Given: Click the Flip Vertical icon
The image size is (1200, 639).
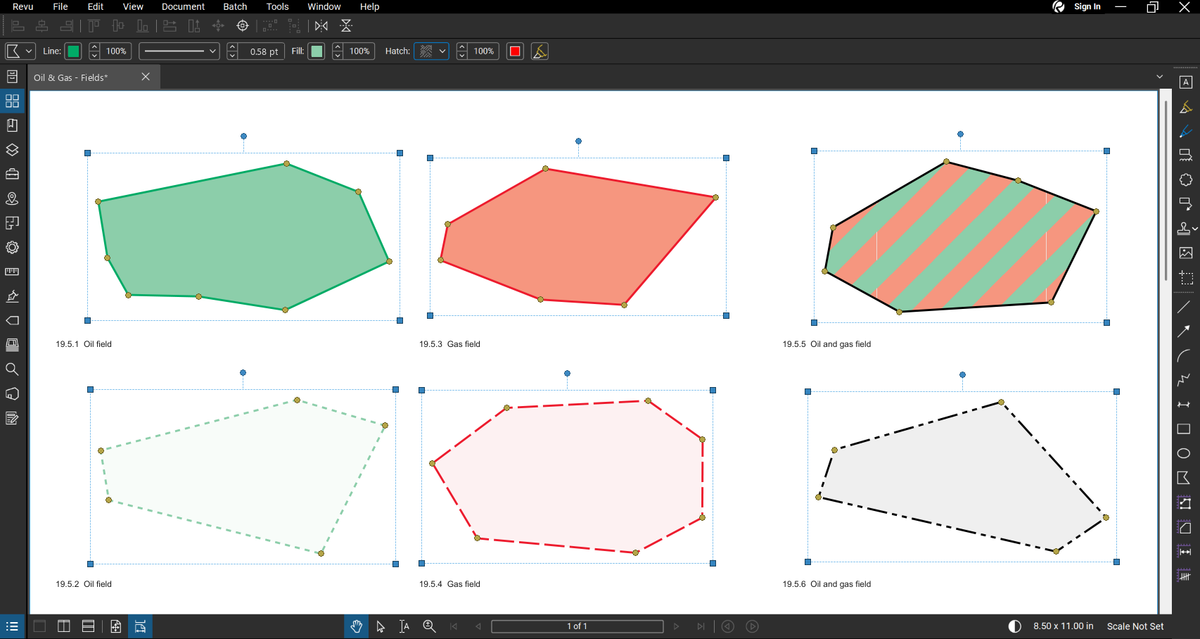Looking at the screenshot, I should tap(346, 26).
